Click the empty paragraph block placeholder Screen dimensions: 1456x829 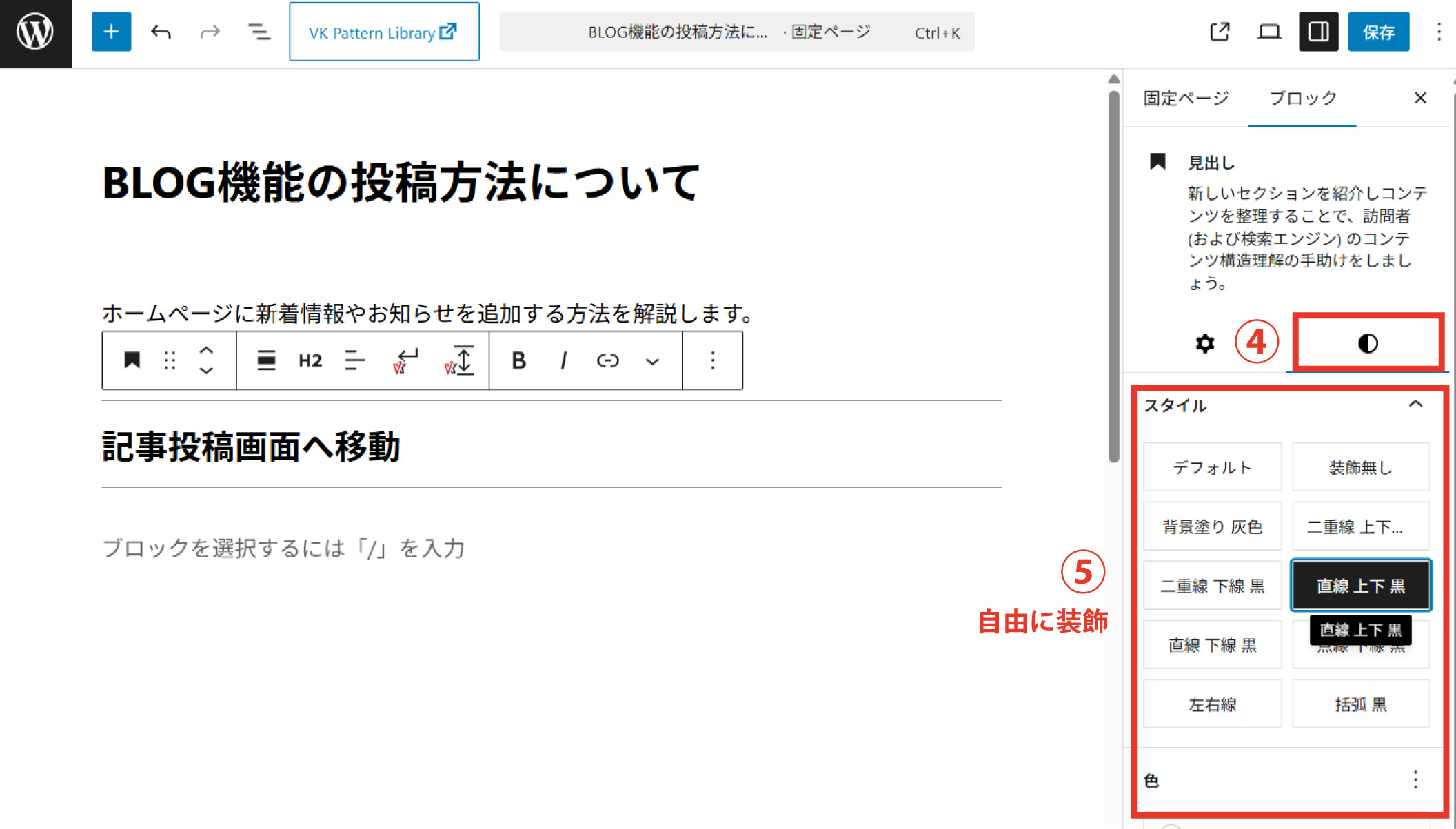point(283,549)
